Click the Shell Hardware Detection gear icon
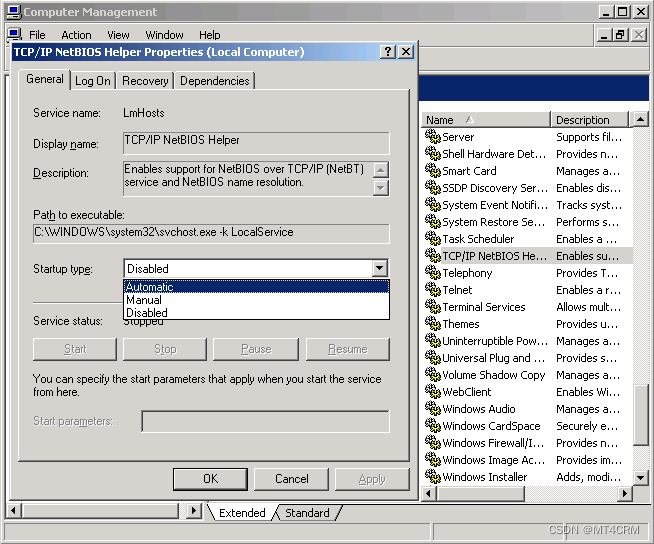Viewport: 654px width, 544px height. pyautogui.click(x=433, y=154)
